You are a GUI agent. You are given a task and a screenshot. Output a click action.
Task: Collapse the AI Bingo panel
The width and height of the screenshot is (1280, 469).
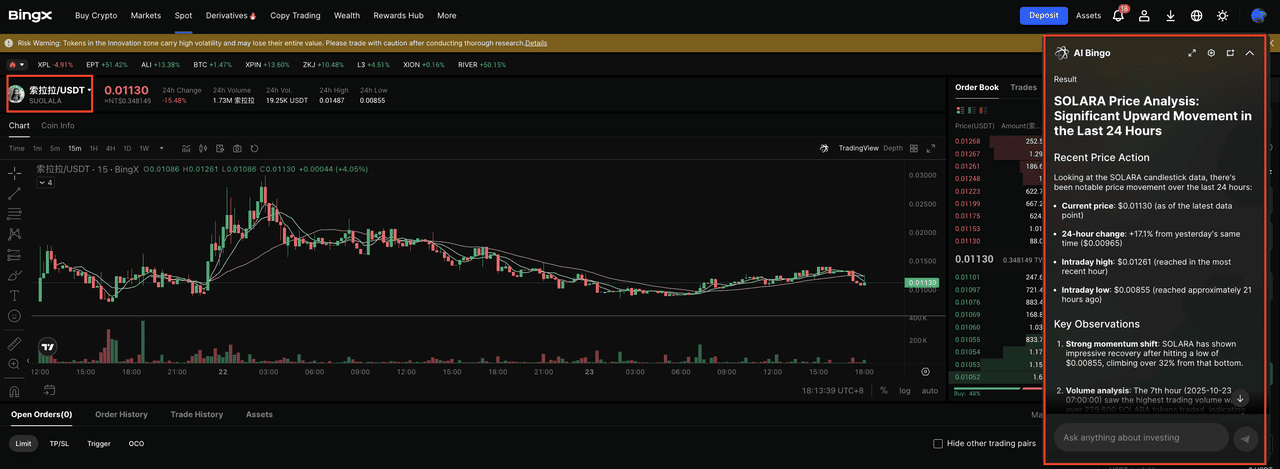[x=1250, y=53]
